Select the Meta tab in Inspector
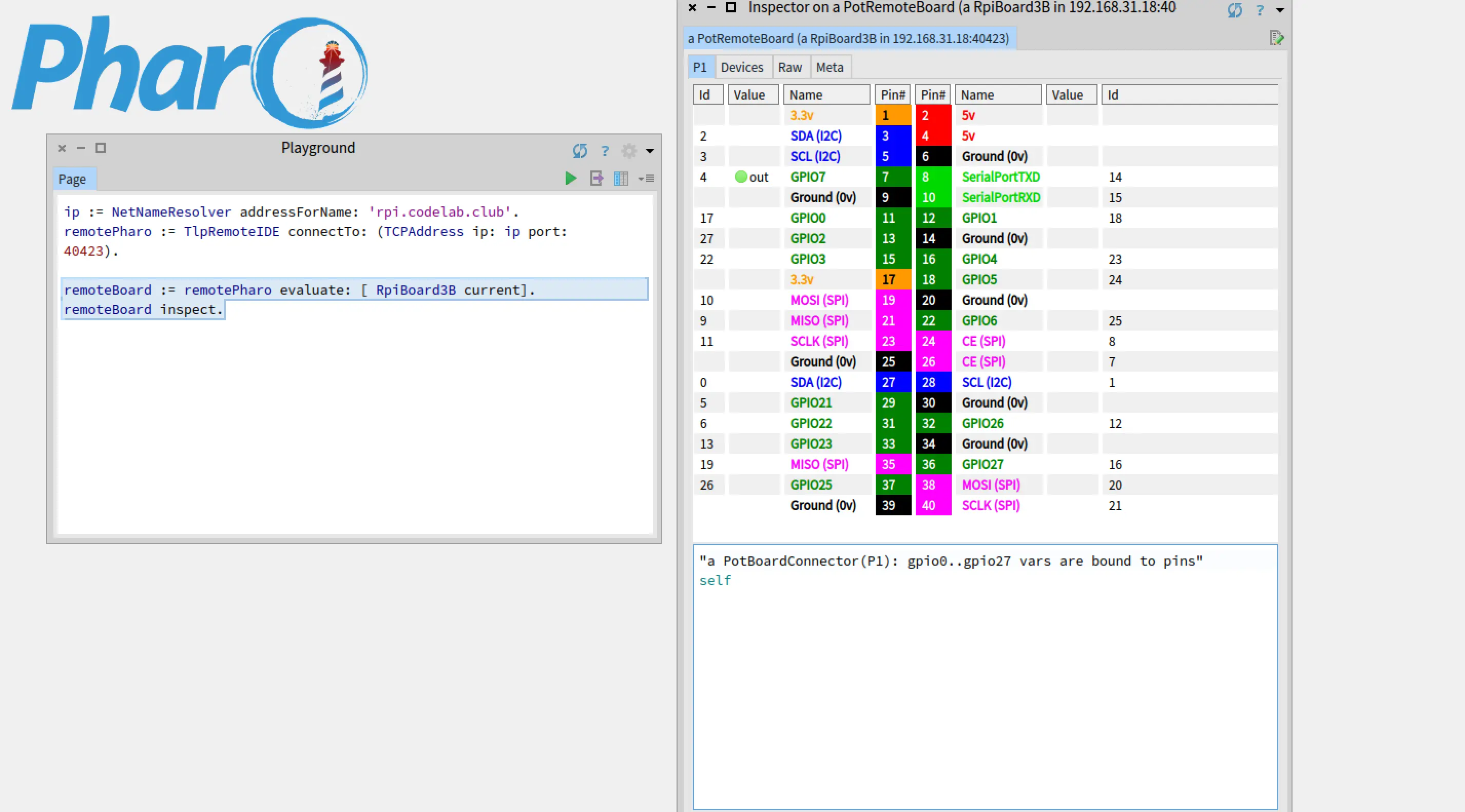The image size is (1465, 812). click(x=829, y=67)
